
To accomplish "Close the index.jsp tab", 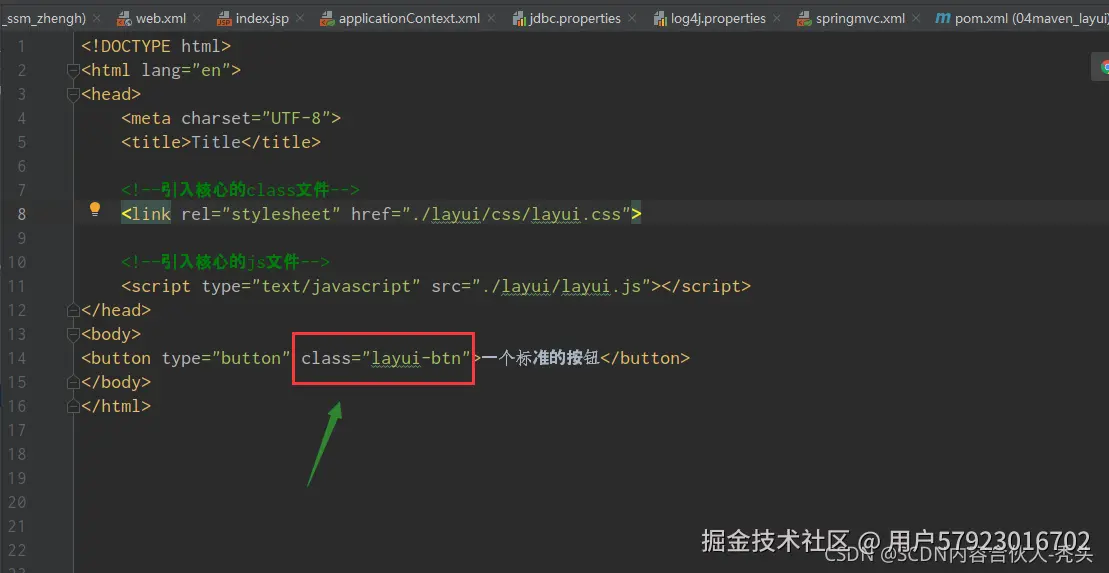I will click(x=300, y=18).
